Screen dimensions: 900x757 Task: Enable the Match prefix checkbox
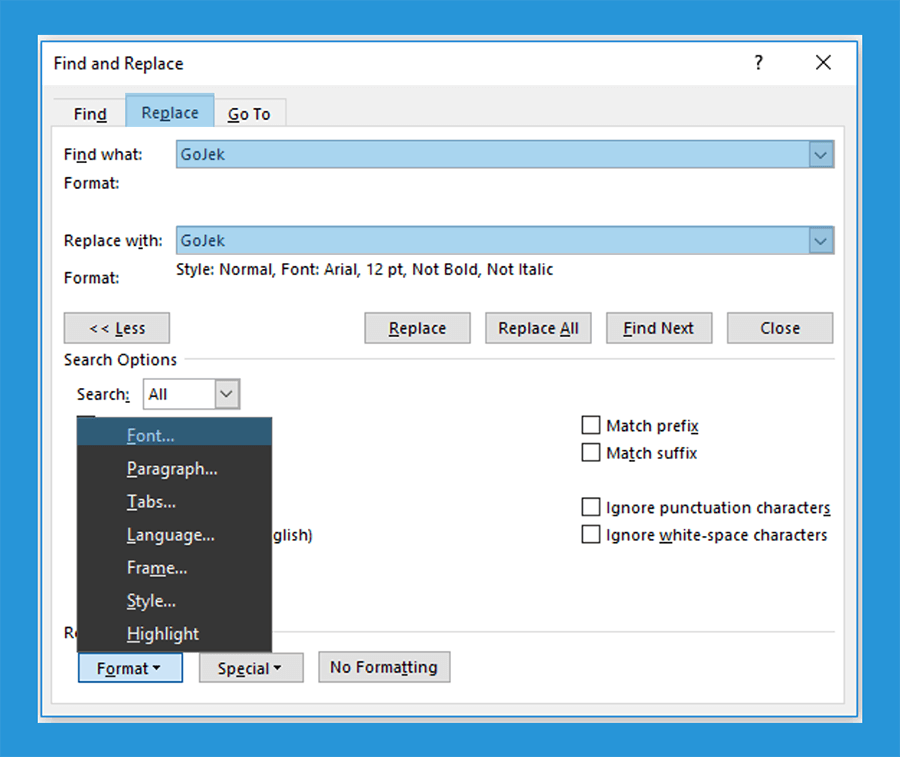pos(591,425)
